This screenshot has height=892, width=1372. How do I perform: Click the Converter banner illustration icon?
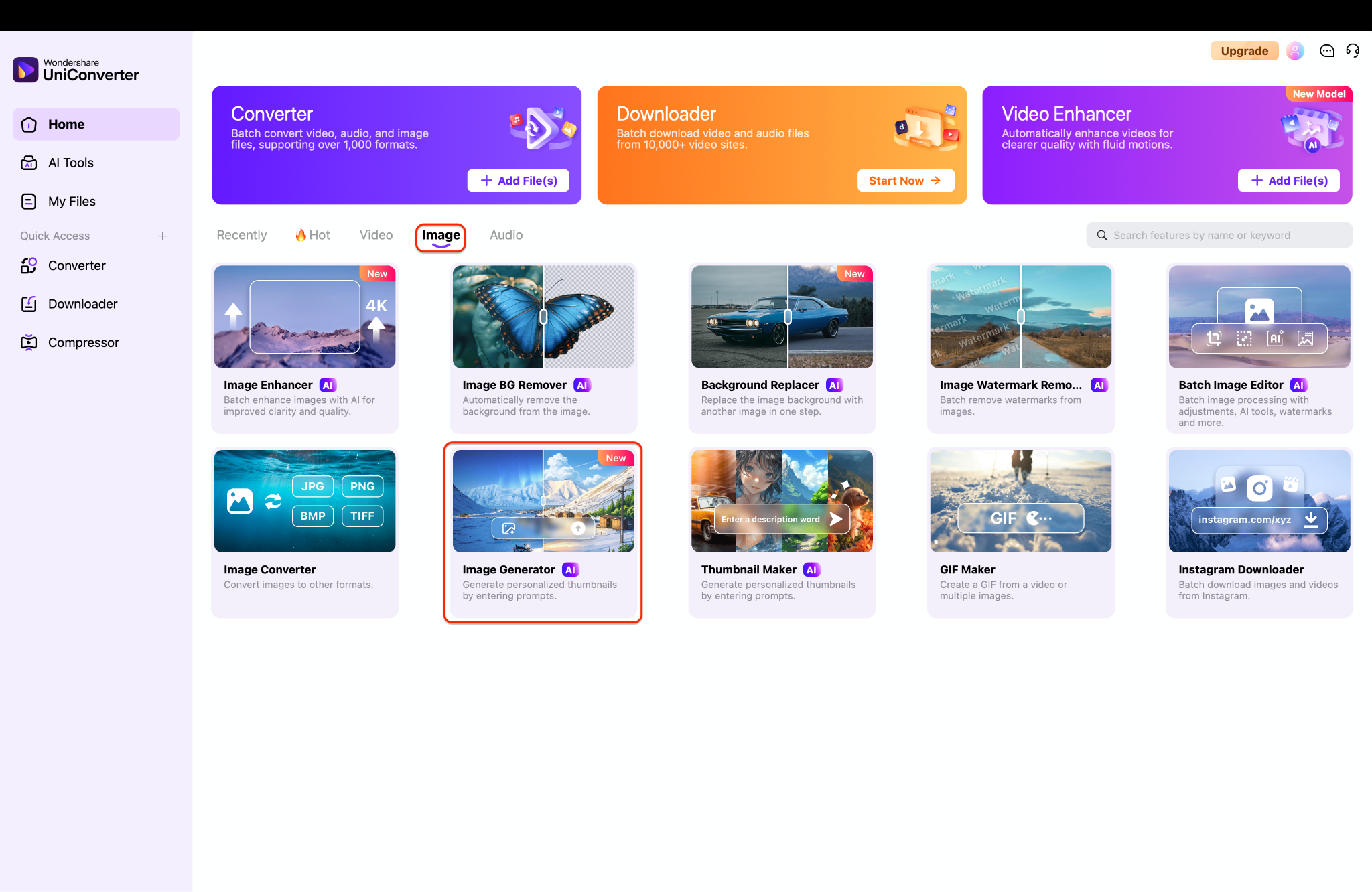(542, 127)
